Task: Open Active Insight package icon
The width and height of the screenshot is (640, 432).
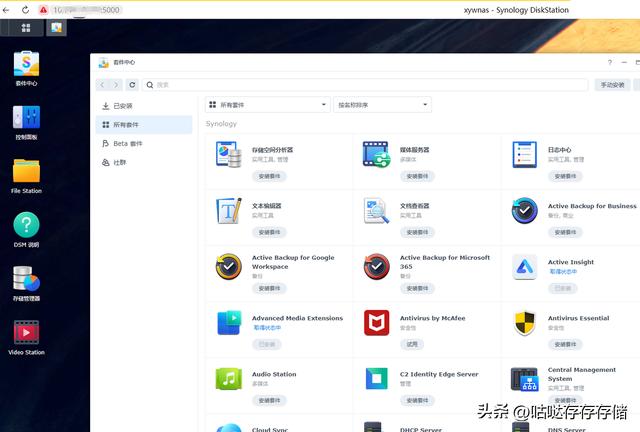Action: pos(524,266)
